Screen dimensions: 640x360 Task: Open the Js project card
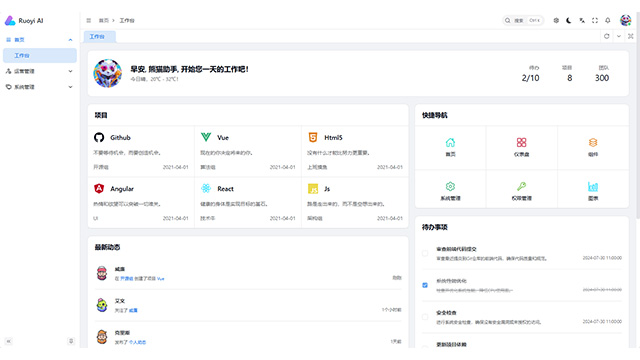click(355, 202)
